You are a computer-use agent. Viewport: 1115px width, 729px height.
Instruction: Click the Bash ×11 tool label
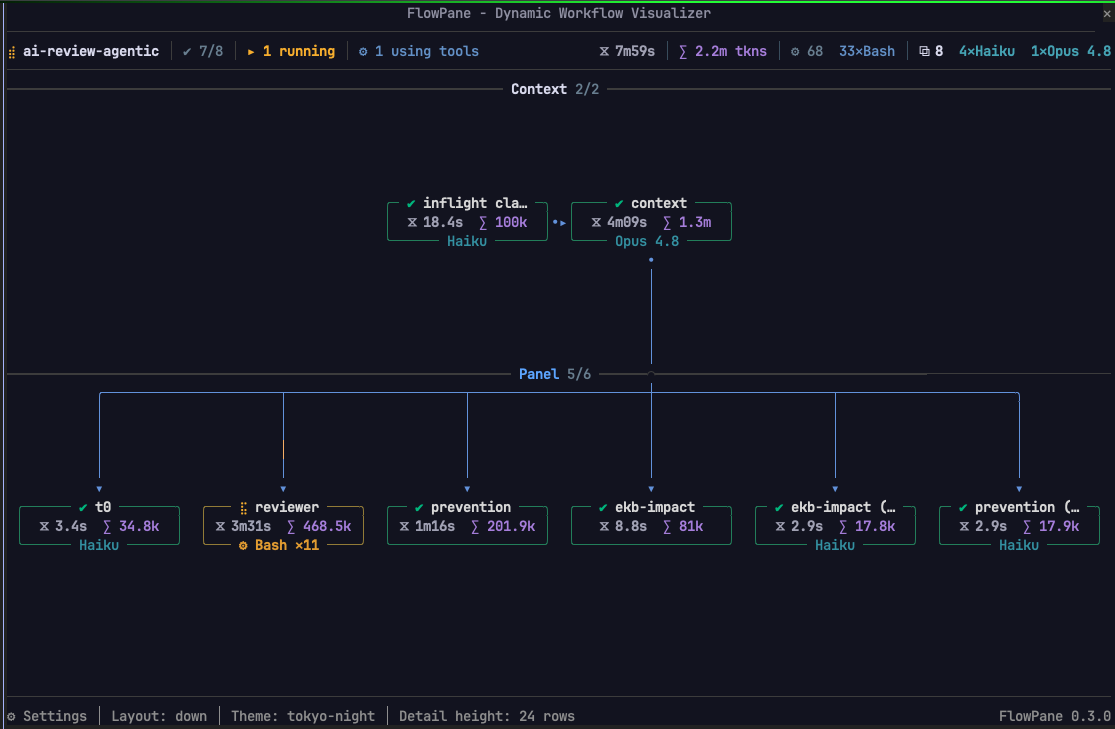click(x=287, y=546)
